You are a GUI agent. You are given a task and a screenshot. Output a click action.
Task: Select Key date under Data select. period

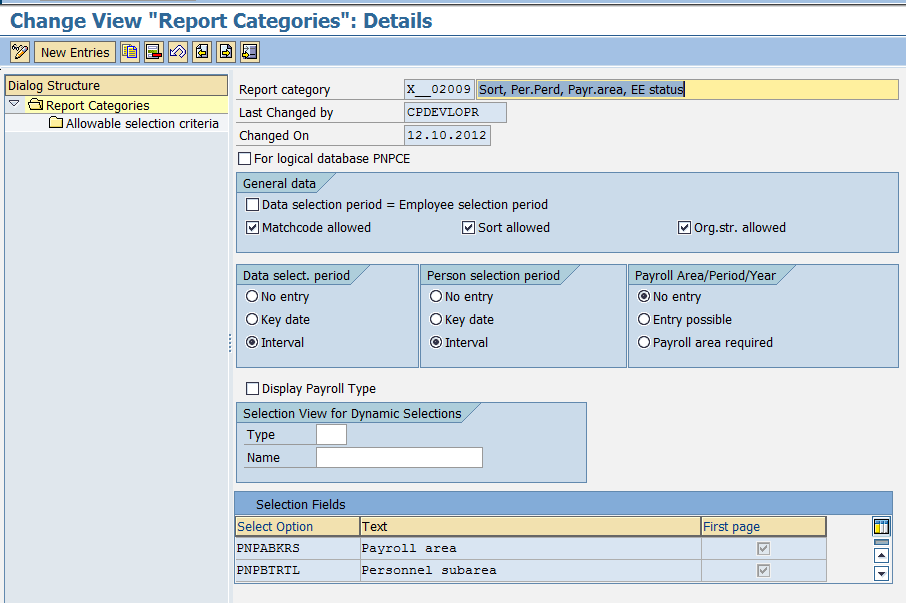[252, 319]
